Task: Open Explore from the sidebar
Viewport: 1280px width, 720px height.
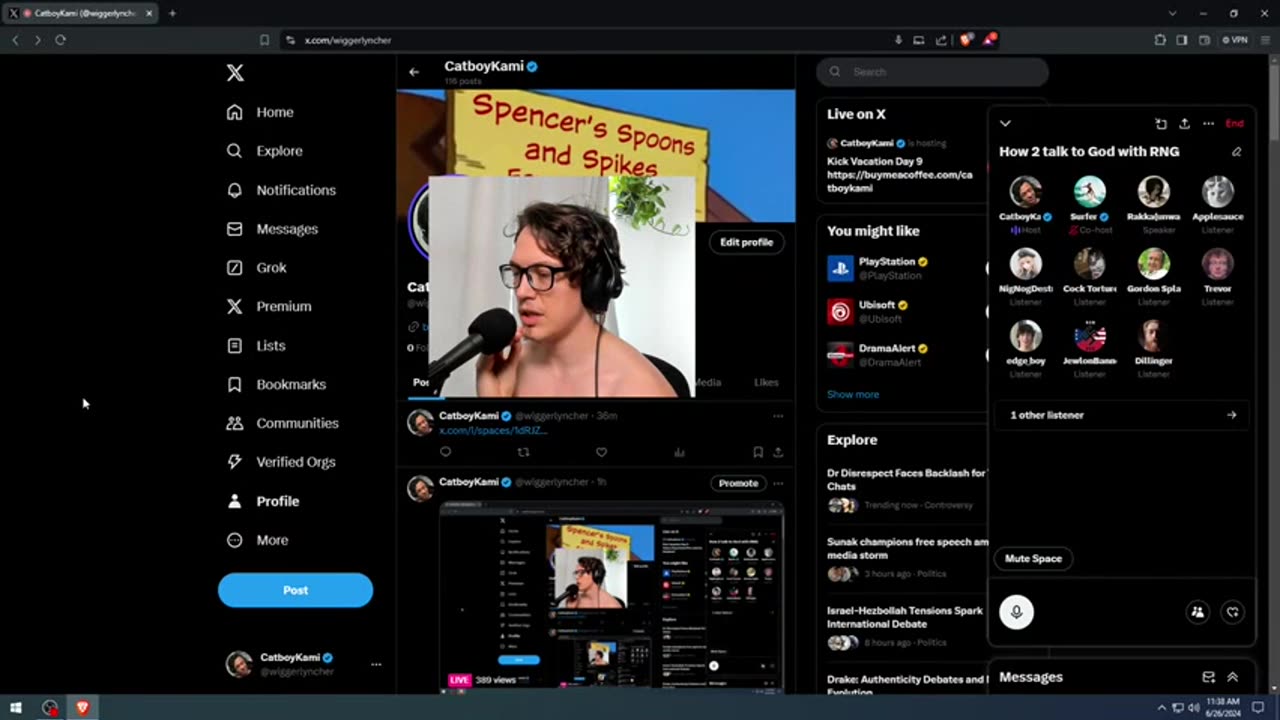Action: pyautogui.click(x=264, y=151)
